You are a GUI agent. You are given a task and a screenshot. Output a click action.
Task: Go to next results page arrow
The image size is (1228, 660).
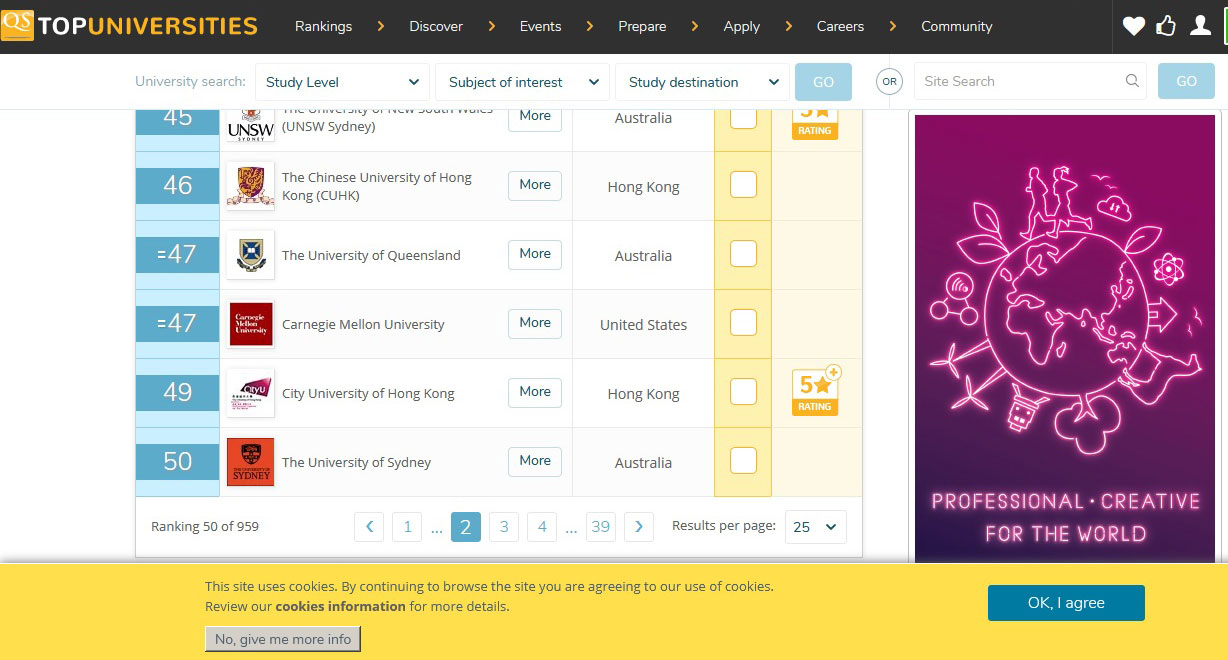click(638, 527)
